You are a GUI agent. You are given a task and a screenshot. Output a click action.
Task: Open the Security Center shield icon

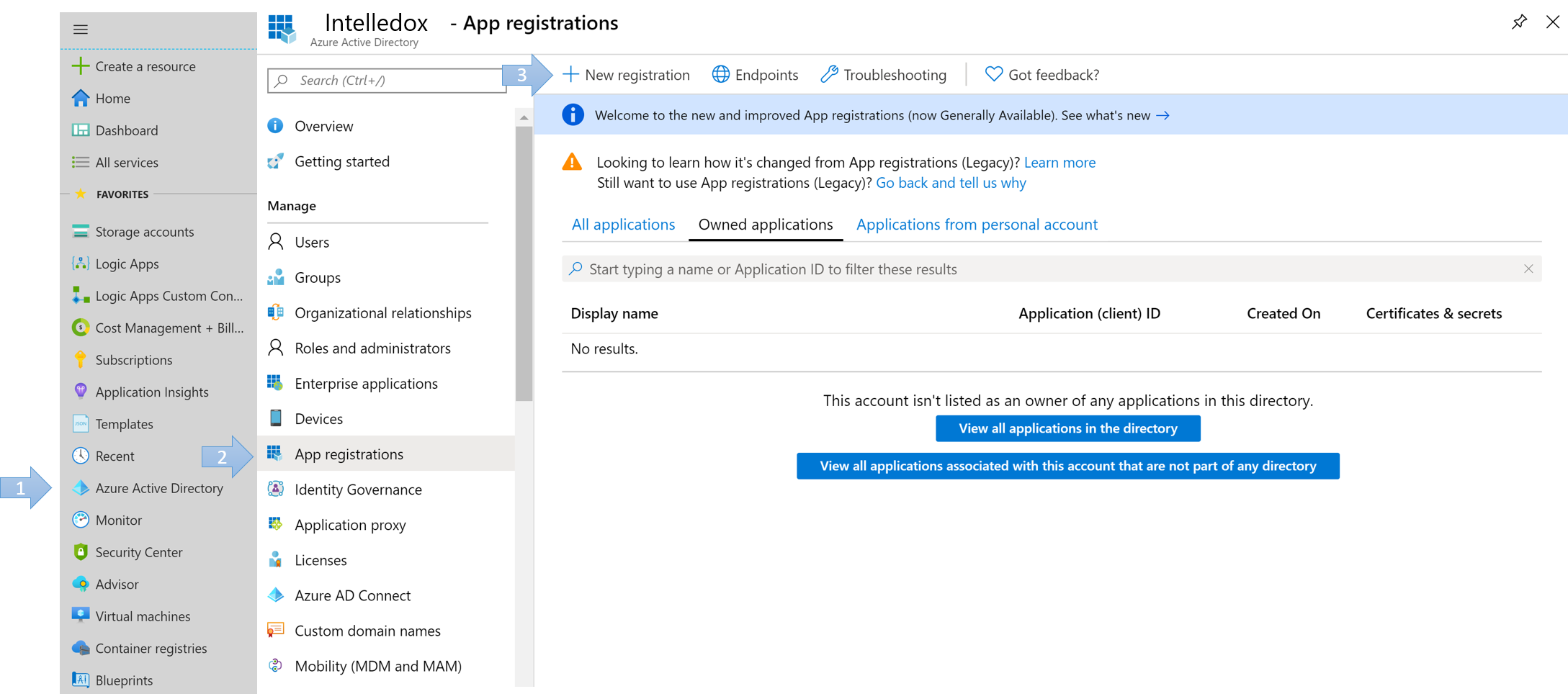(x=81, y=552)
